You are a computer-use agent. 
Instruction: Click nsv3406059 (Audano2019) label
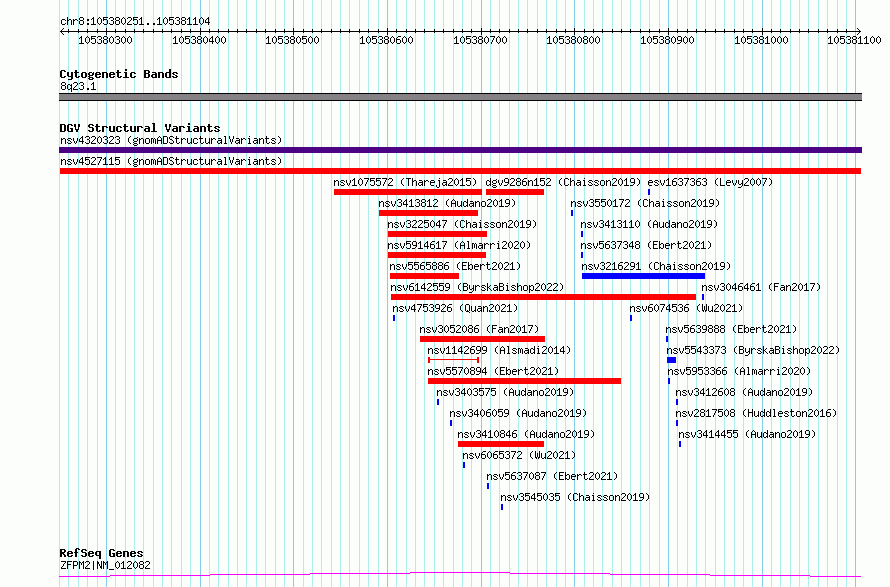(x=518, y=413)
